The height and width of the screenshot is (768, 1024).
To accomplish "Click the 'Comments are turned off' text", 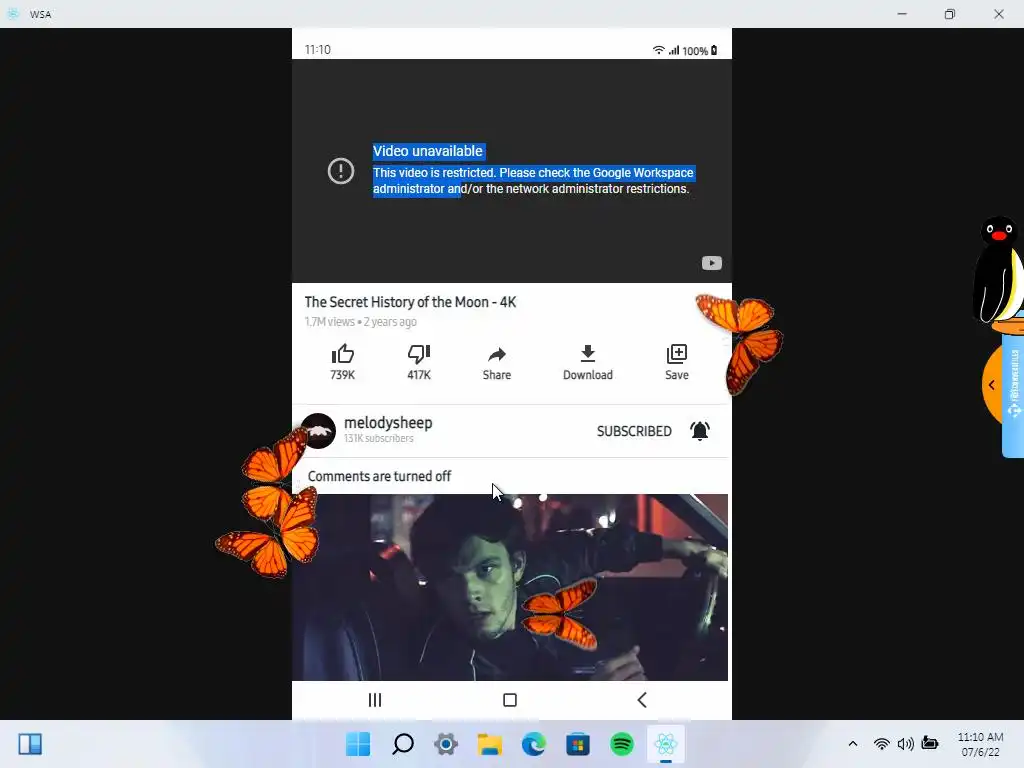I will click(379, 476).
